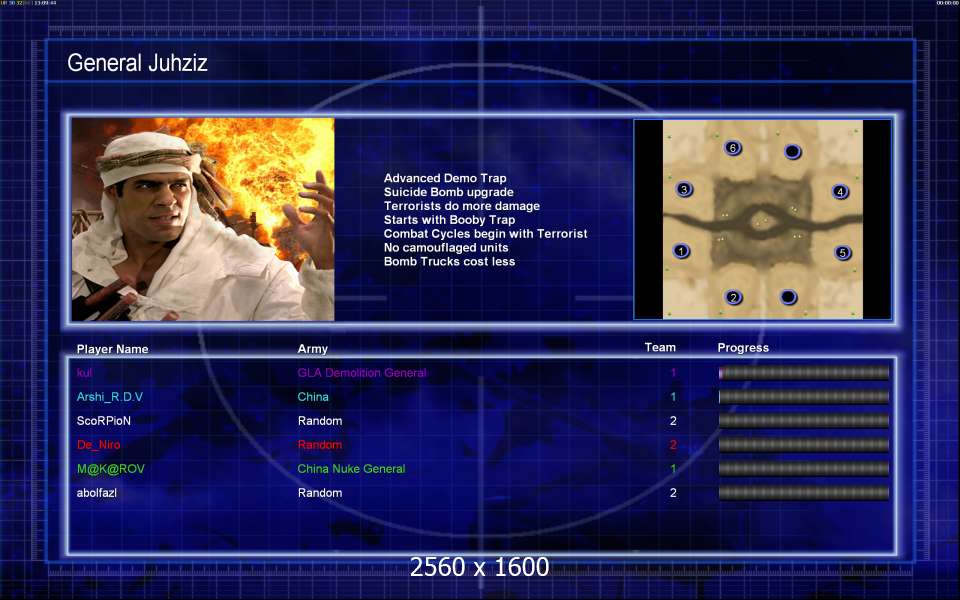960x600 pixels.
Task: Pick start position marker 3 on the map
Action: 684,189
